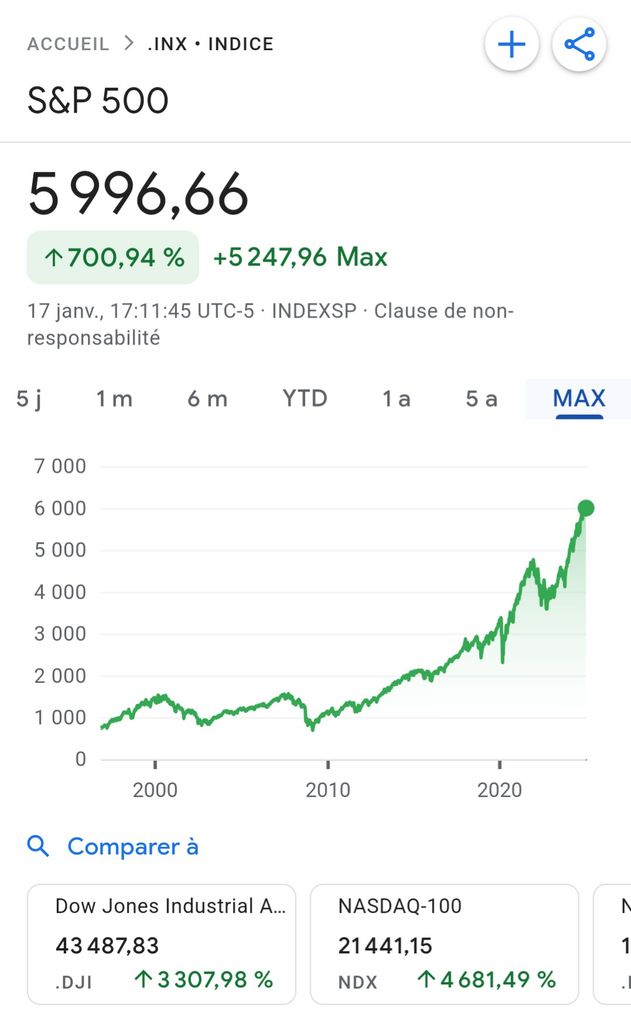Viewport: 631px width, 1024px height.
Task: Click the green endpoint dot on the chart
Action: pos(586,508)
